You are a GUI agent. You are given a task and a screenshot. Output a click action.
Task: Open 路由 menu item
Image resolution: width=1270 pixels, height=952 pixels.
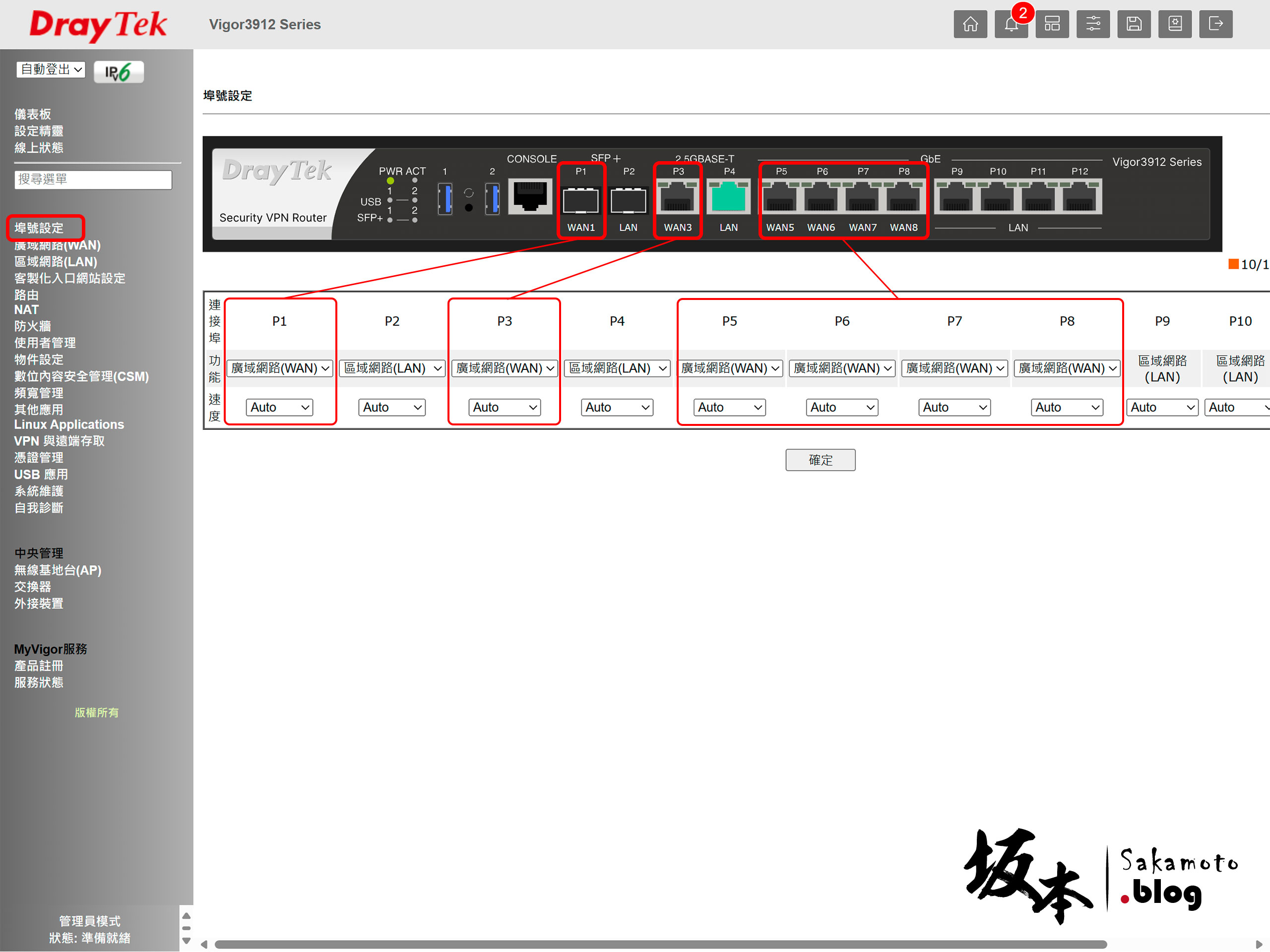pos(26,295)
